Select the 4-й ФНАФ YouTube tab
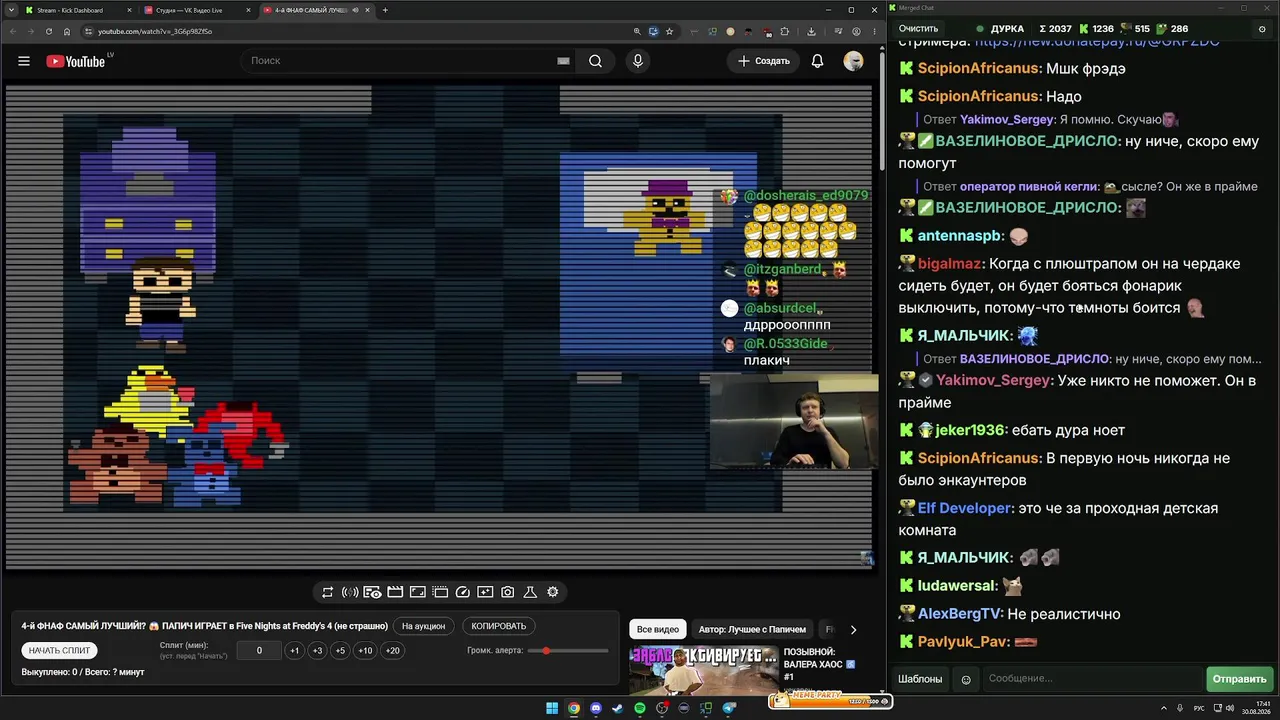This screenshot has width=1280, height=720. pyautogui.click(x=316, y=10)
